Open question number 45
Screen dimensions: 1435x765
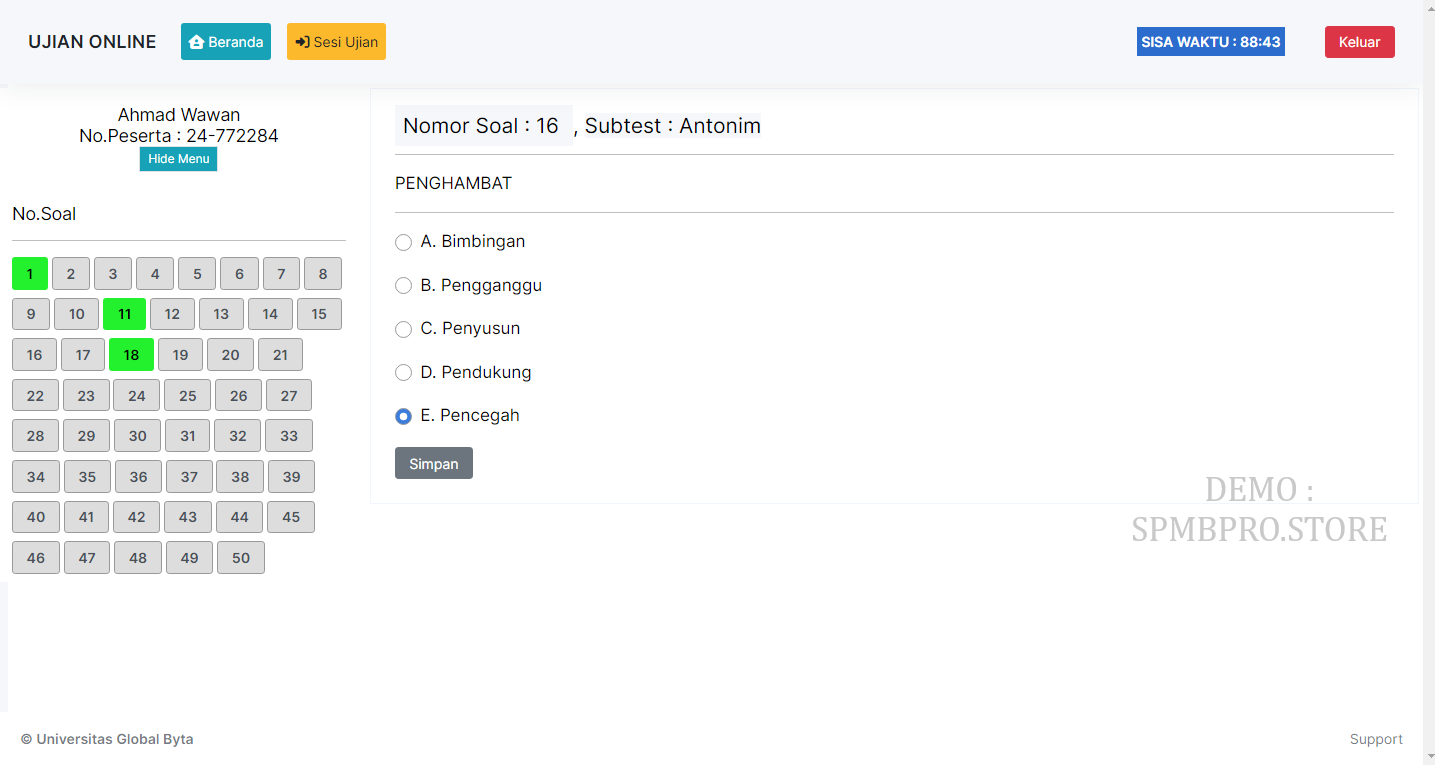pos(291,517)
